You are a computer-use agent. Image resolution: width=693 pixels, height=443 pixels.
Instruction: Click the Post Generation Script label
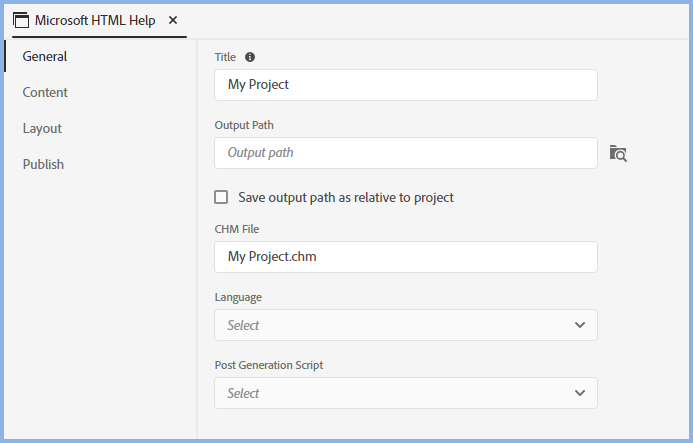coord(269,365)
